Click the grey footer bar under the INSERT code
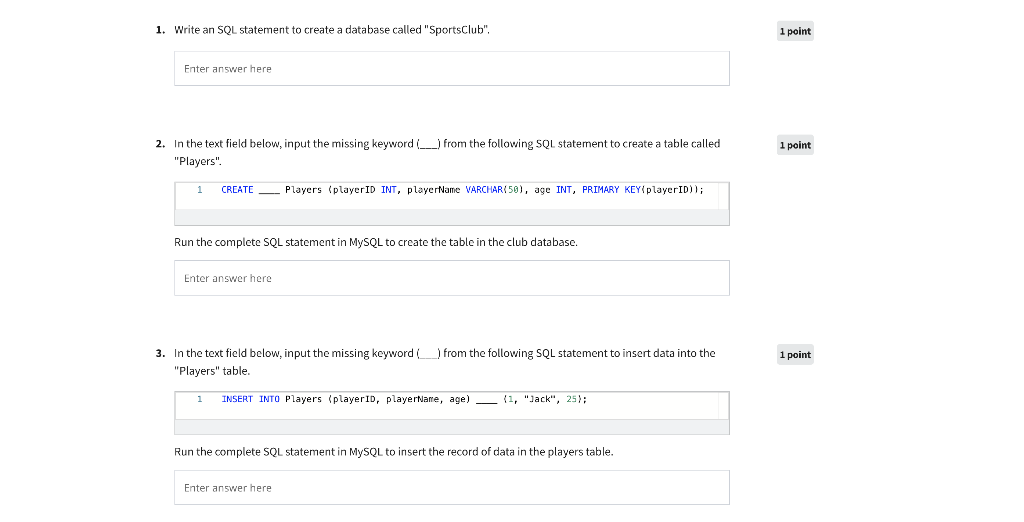 click(x=451, y=427)
